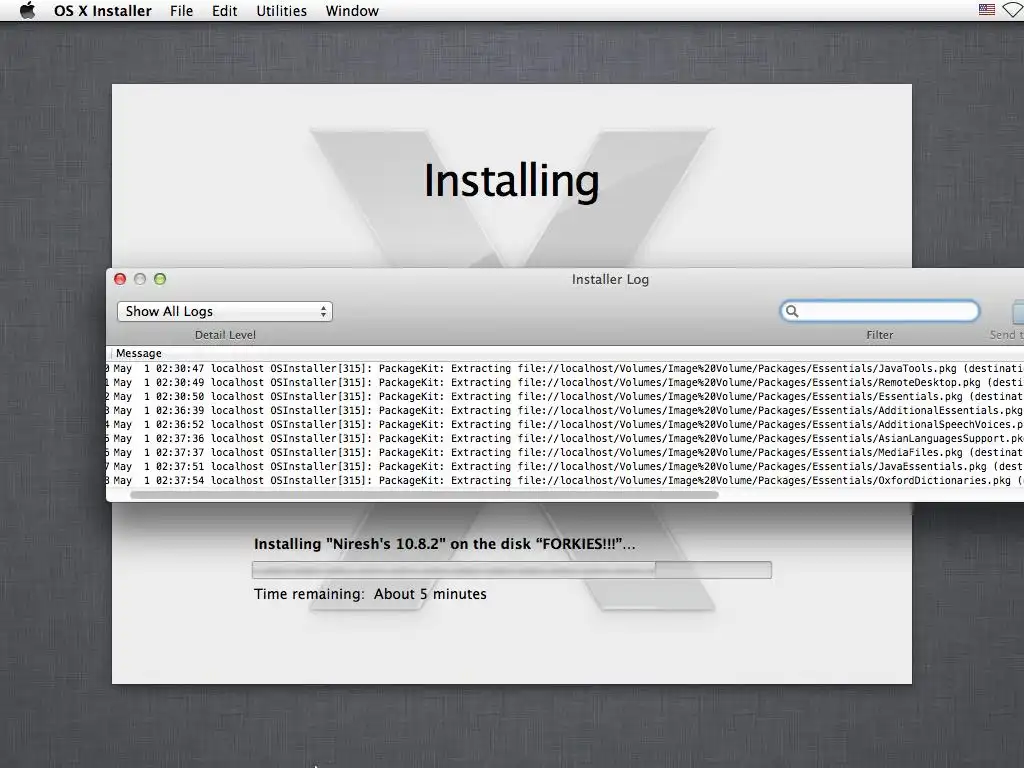Select the RemoteDesktop.pkg log row
Viewport: 1024px width, 768px height.
click(x=565, y=383)
